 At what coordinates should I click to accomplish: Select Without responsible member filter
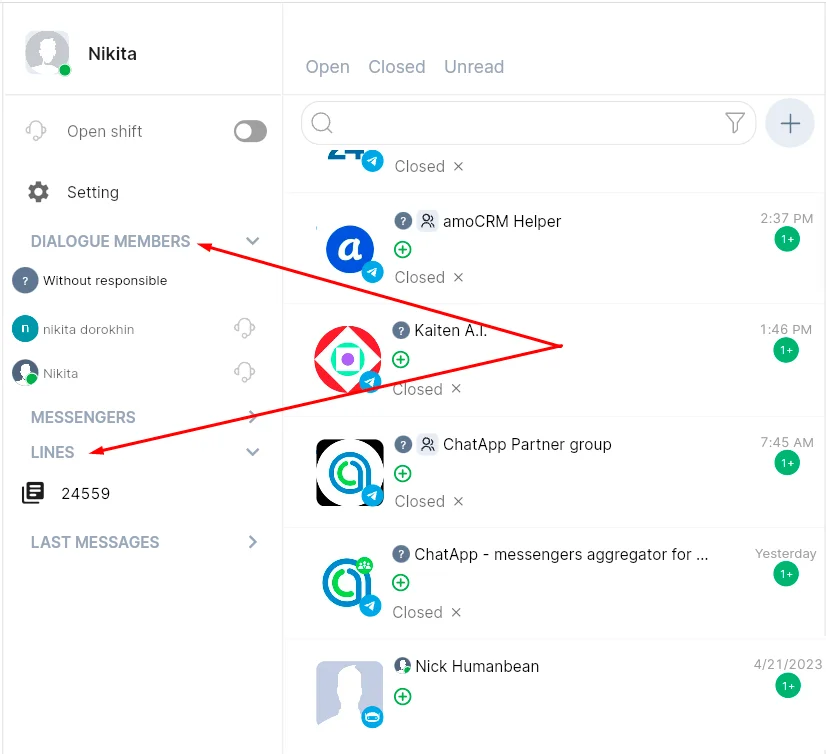104,281
